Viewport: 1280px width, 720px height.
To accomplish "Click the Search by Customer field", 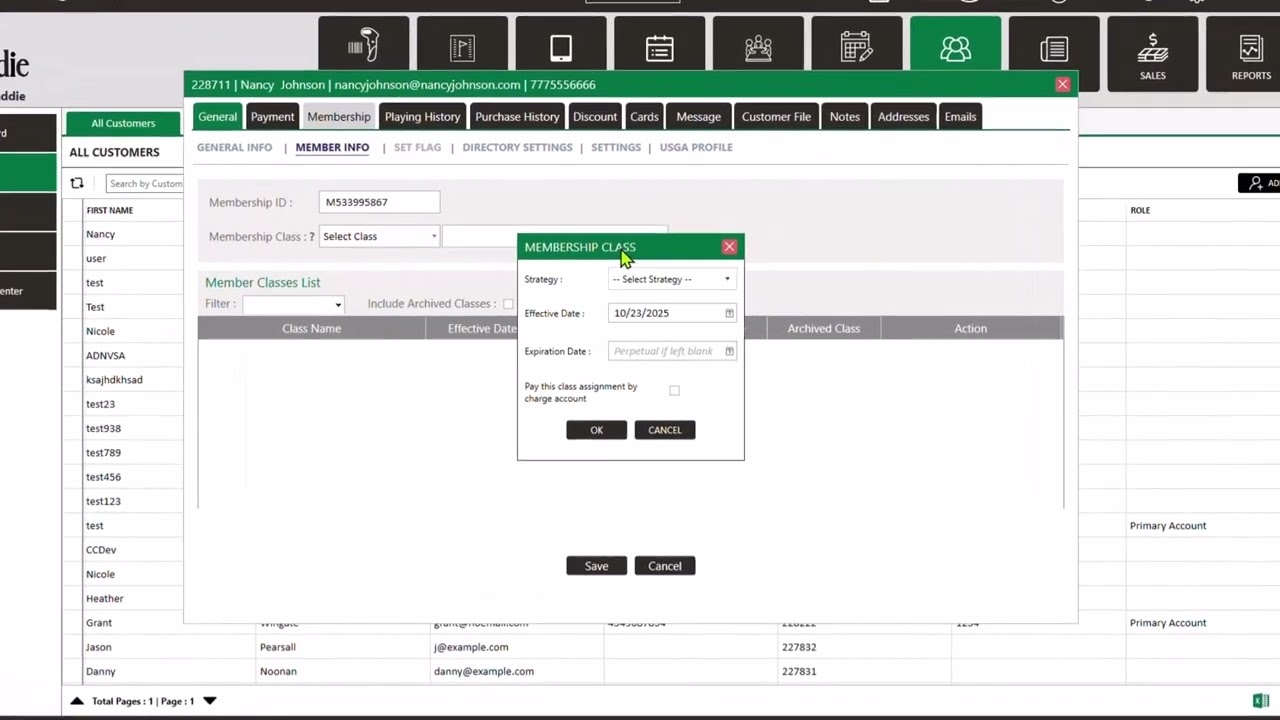I will pos(145,183).
